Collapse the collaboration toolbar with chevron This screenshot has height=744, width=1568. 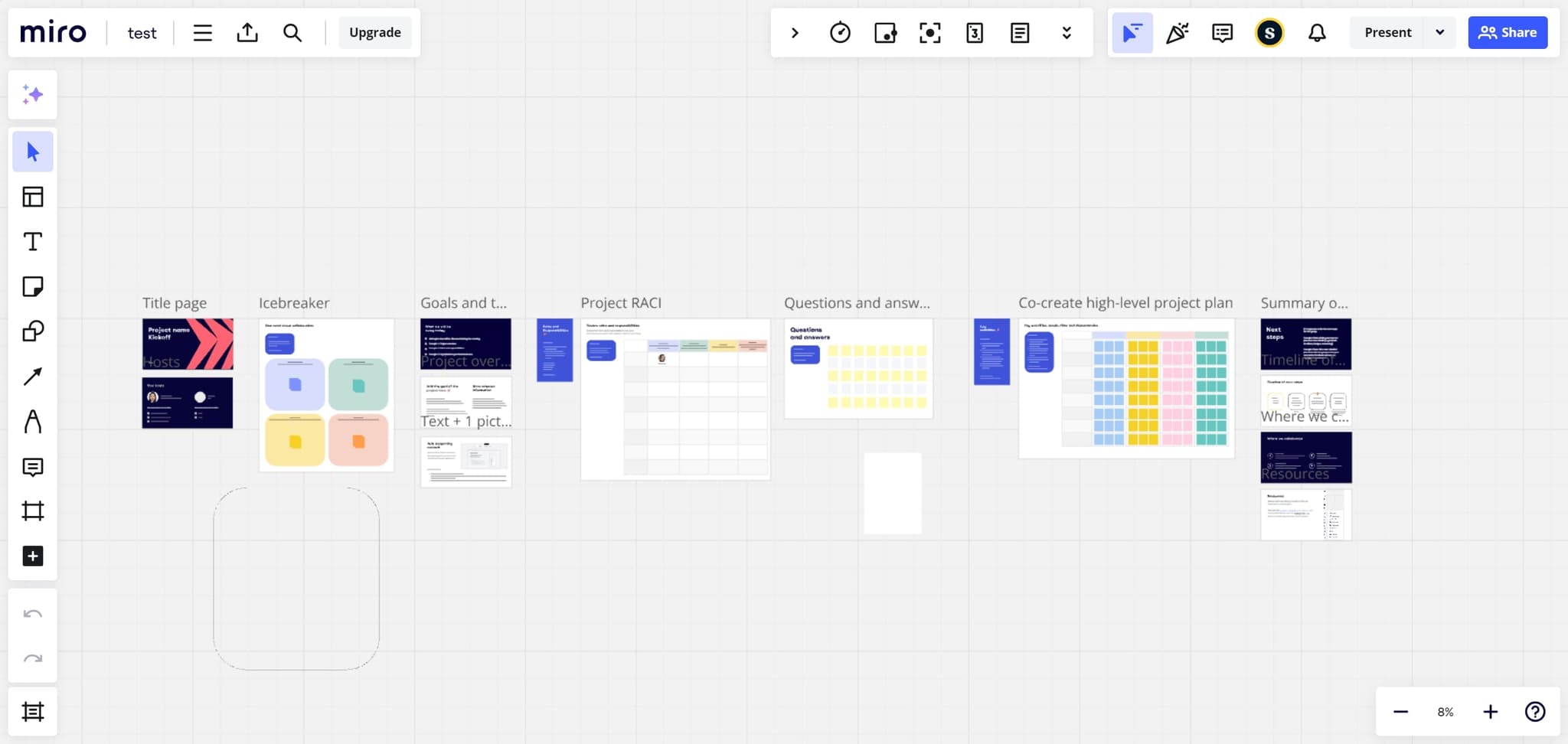click(795, 33)
